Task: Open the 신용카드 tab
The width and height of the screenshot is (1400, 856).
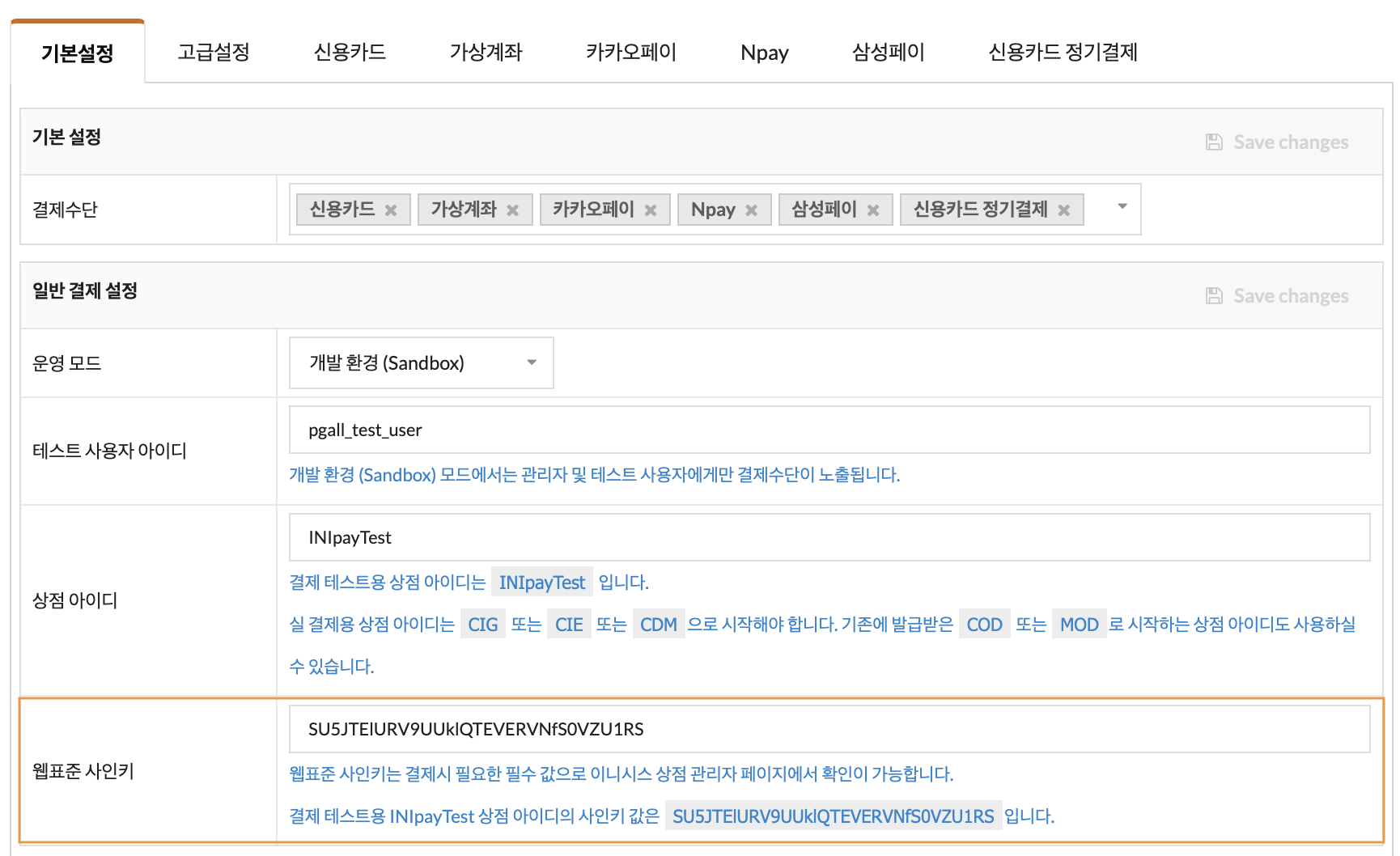Action: [350, 52]
